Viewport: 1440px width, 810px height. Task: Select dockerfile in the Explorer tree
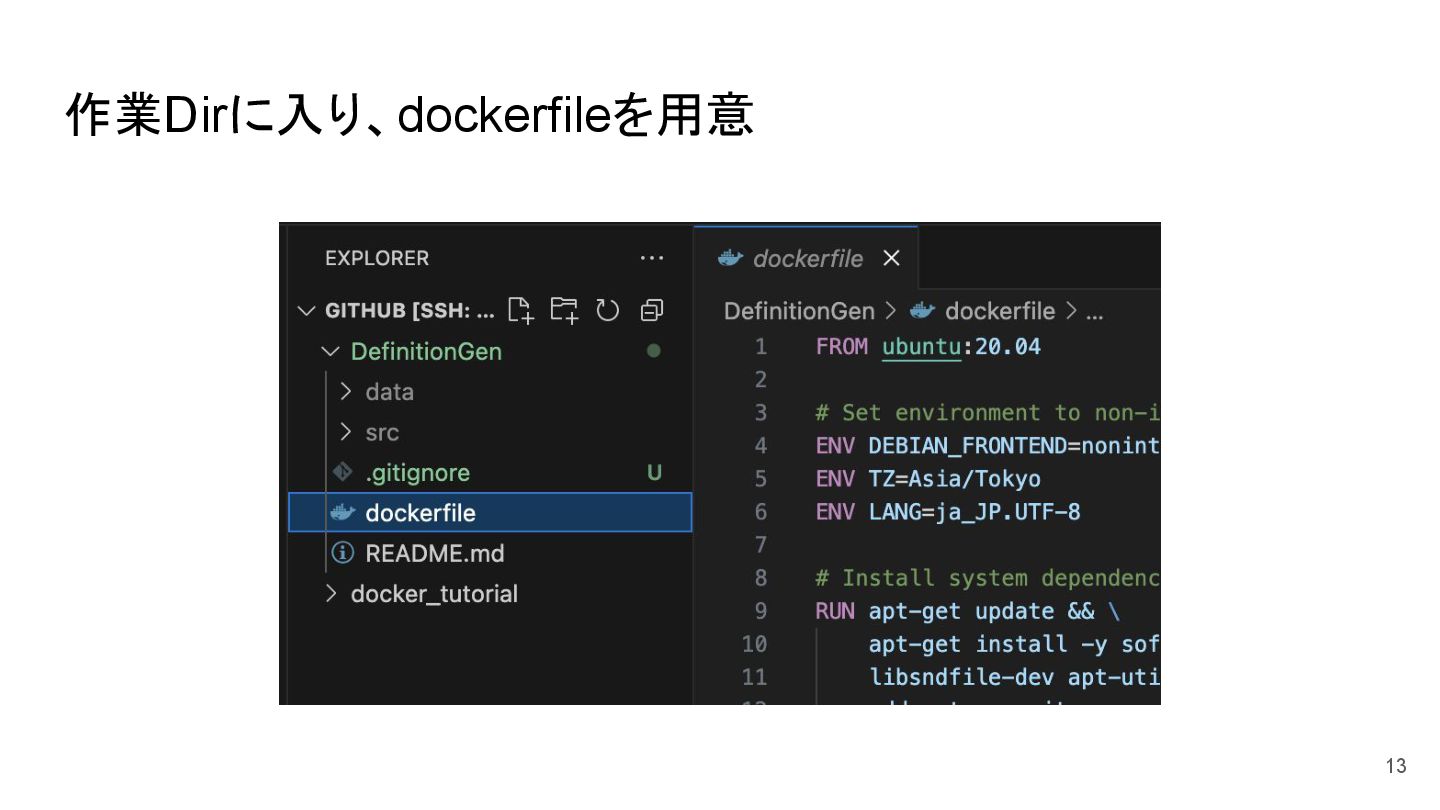coord(490,512)
